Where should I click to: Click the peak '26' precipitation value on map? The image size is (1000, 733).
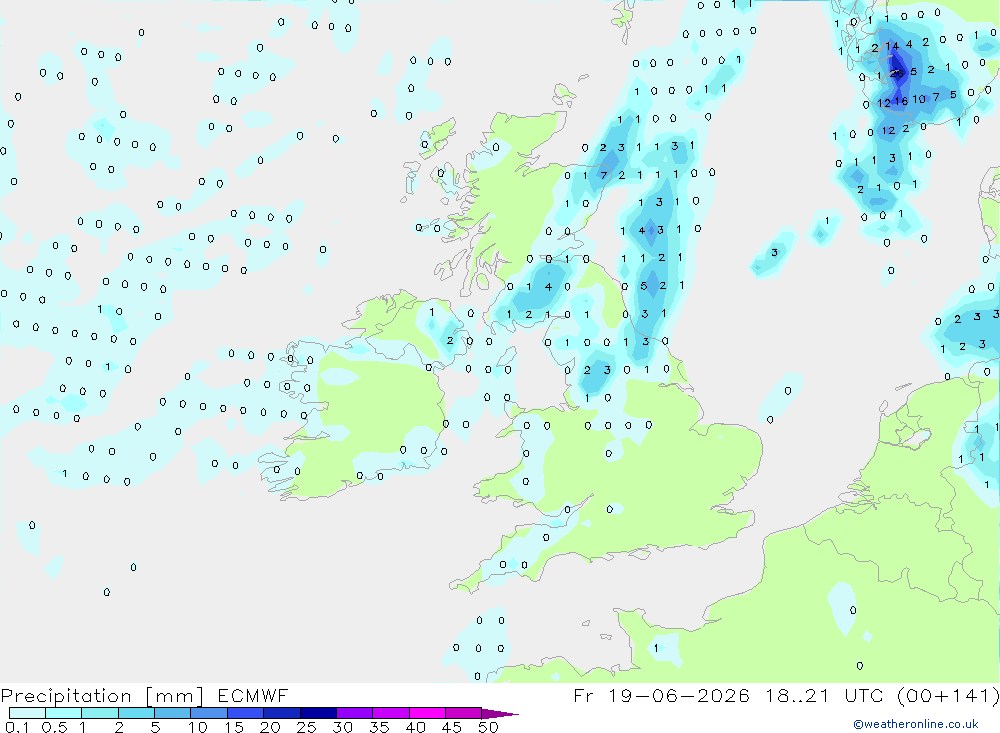click(897, 73)
